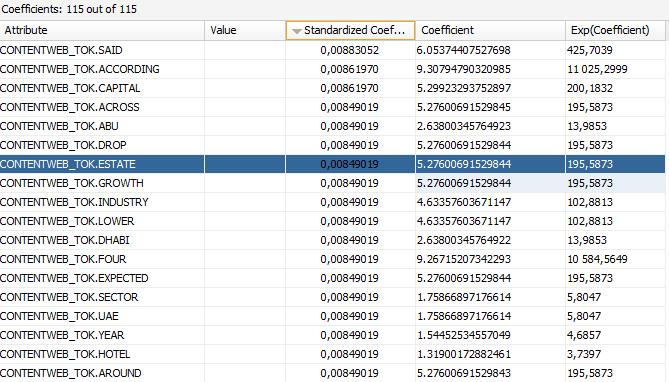Select row CONTENTWEB_TOK.ACCORDING
Viewport: 669px width, 382px height.
click(x=332, y=69)
